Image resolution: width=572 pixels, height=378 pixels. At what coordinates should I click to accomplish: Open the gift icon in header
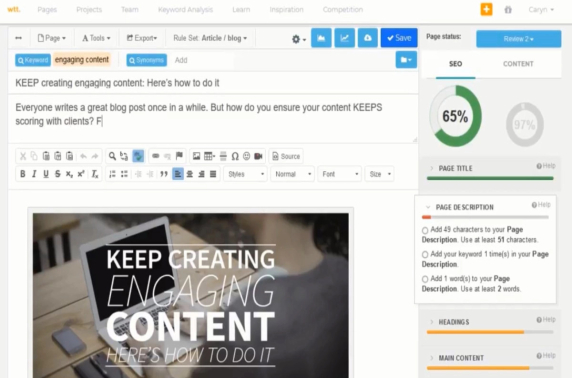(508, 10)
